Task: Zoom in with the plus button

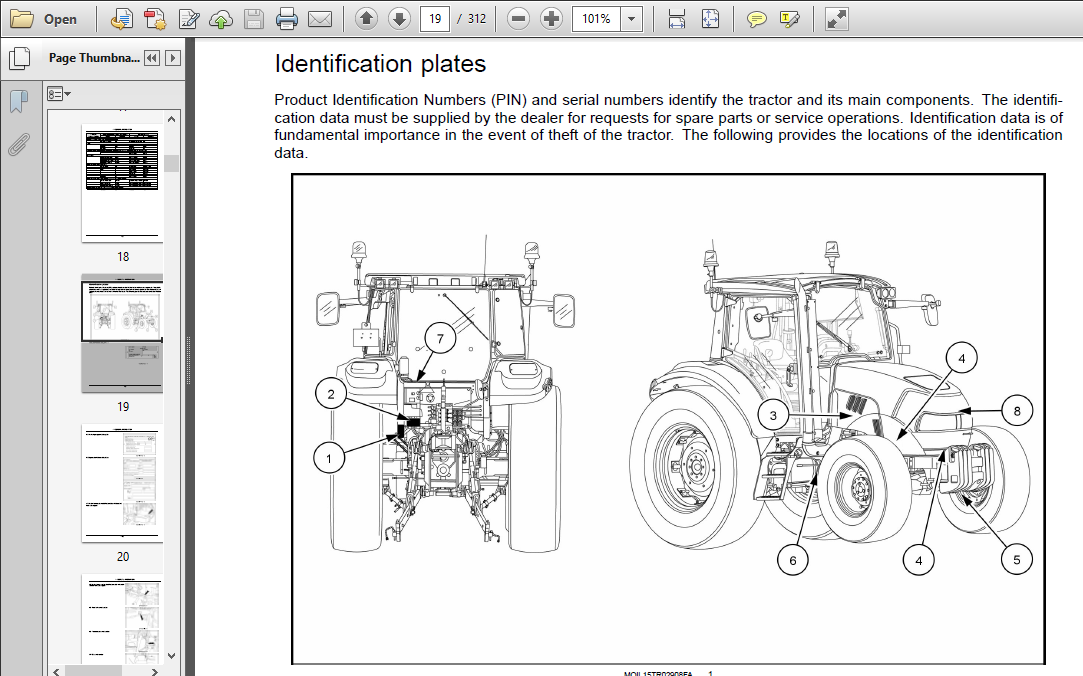Action: point(551,19)
